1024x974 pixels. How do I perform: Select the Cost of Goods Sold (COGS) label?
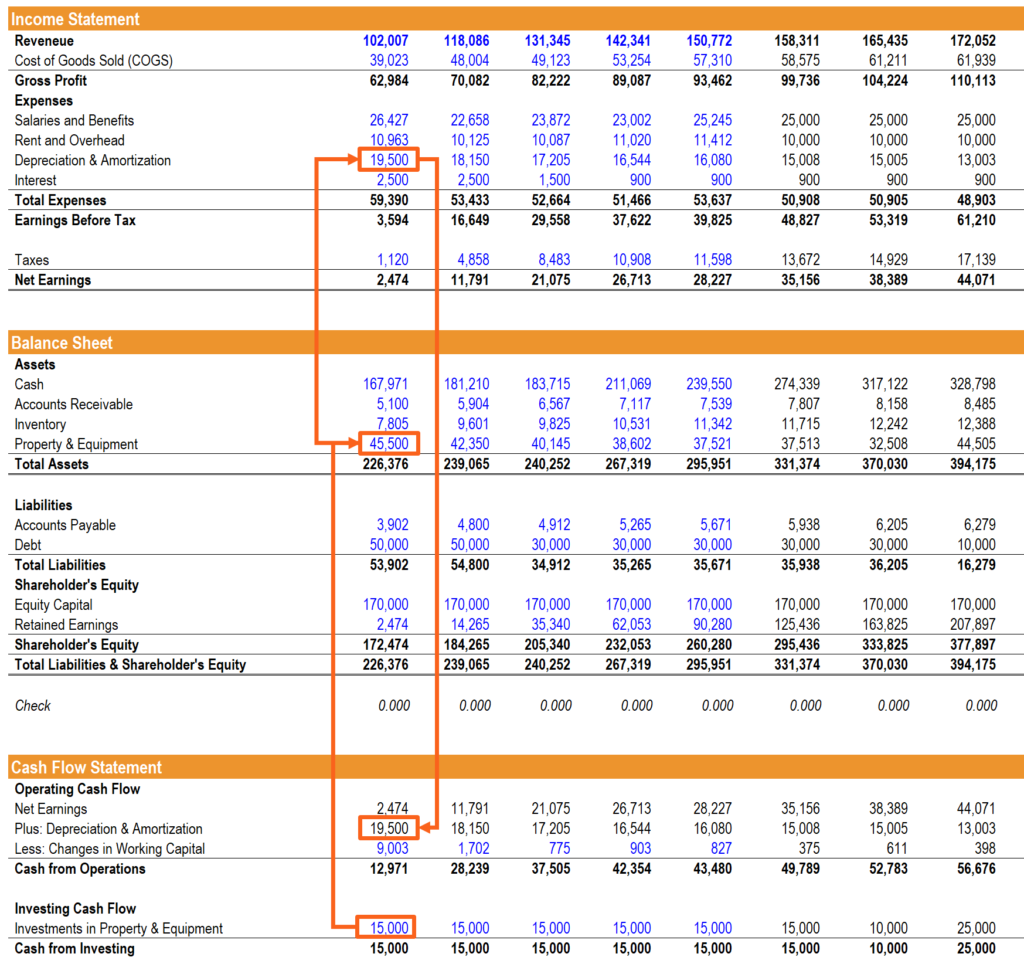(x=95, y=60)
